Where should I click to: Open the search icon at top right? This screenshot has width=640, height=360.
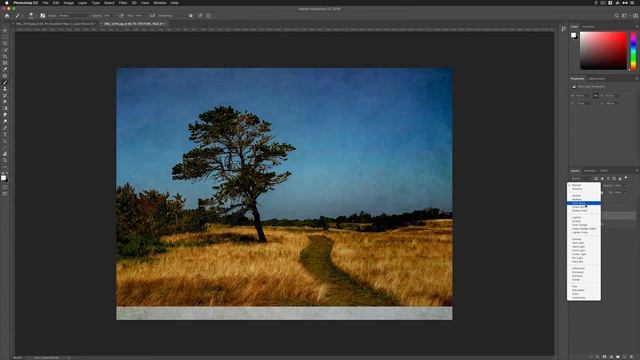(x=616, y=16)
